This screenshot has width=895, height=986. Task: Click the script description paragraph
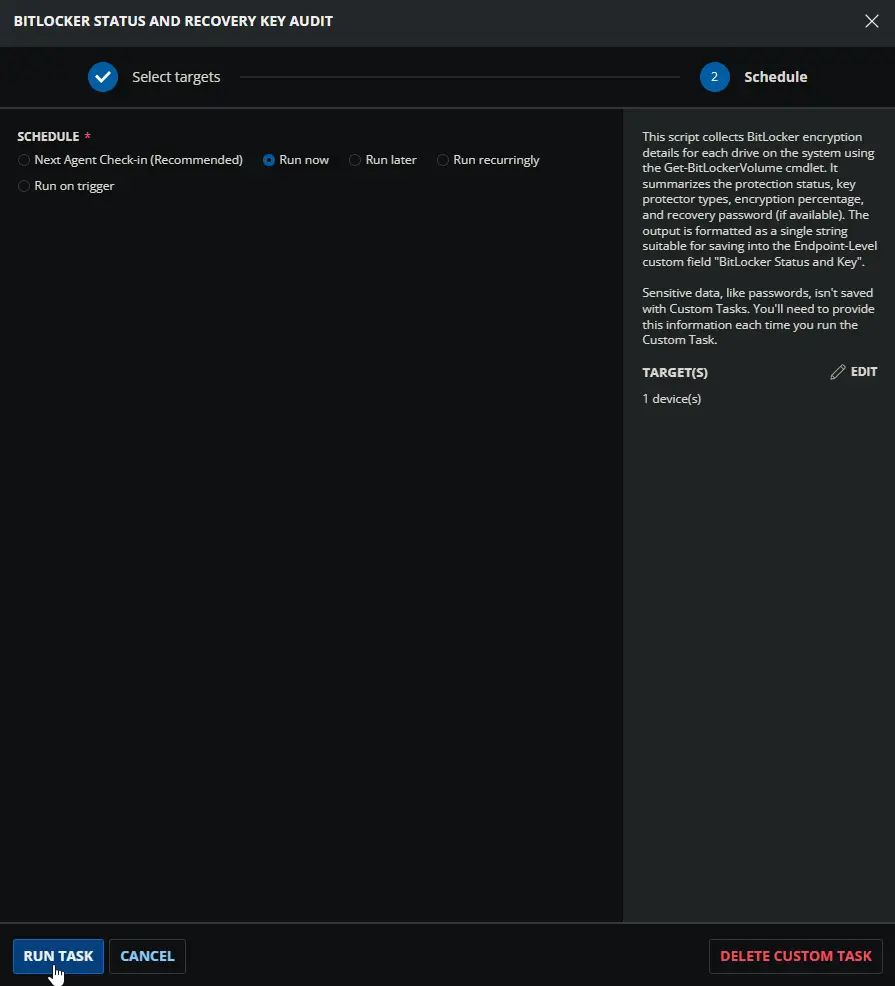[759, 199]
